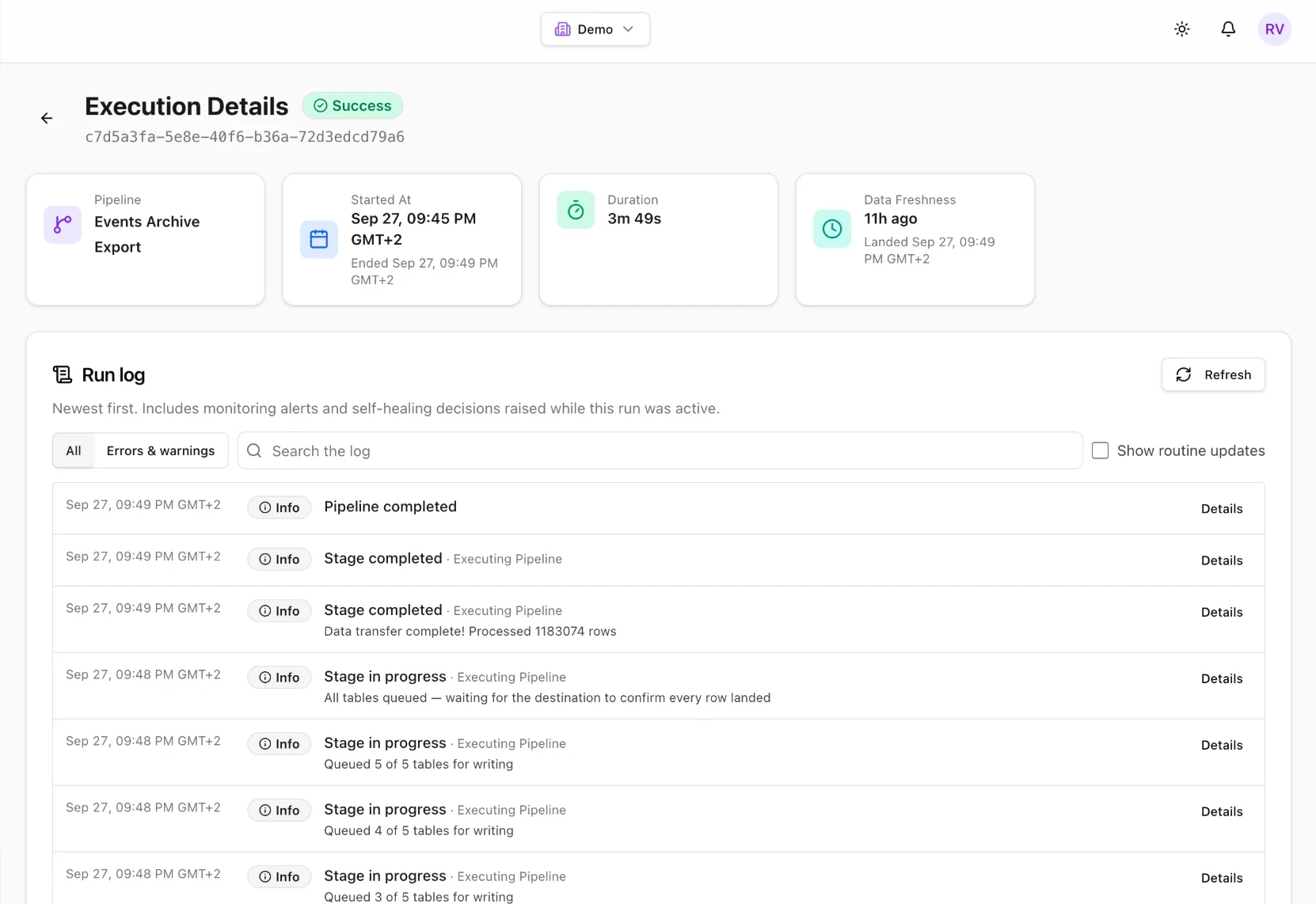Open Details for Processed 1183074 rows entry
The image size is (1316, 904).
pyautogui.click(x=1222, y=613)
